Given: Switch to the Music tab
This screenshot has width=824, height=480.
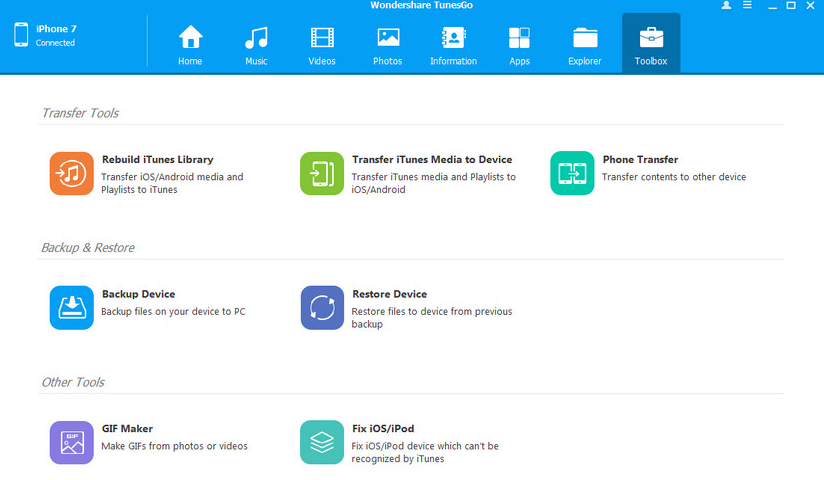Looking at the screenshot, I should (x=256, y=45).
